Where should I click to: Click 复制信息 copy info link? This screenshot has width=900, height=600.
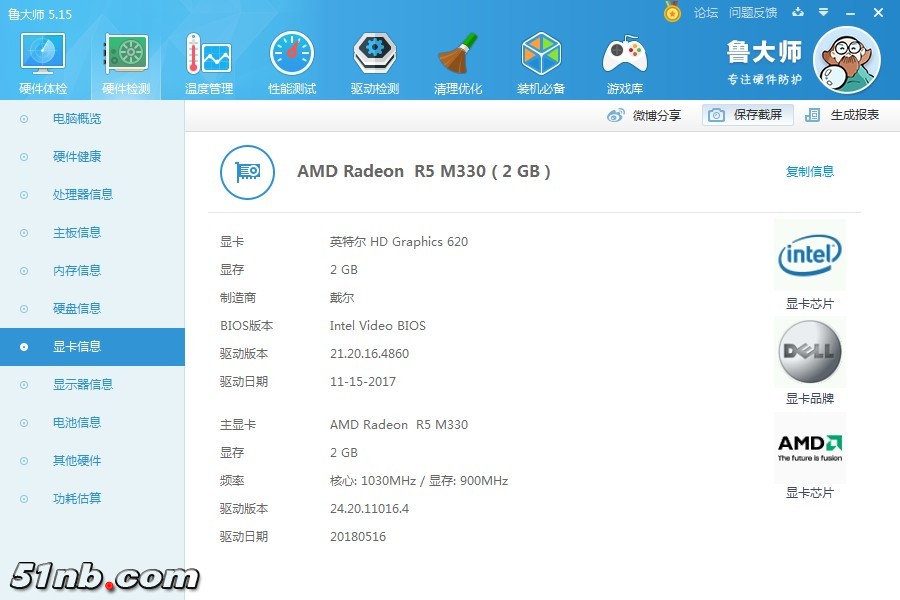[x=809, y=172]
